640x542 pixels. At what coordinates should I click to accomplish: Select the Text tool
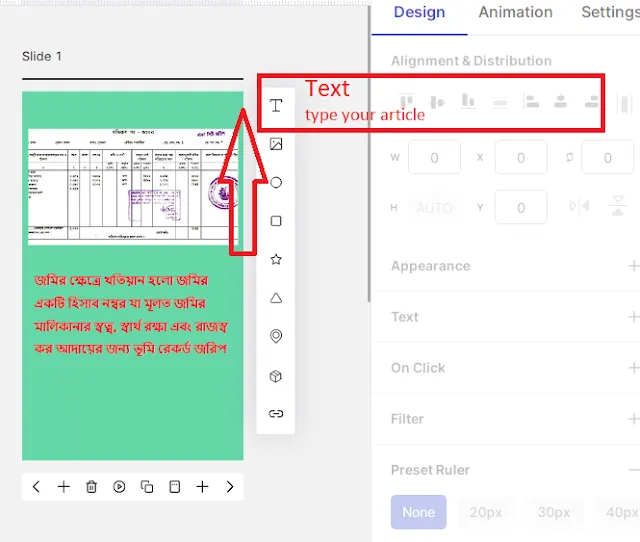(x=276, y=106)
